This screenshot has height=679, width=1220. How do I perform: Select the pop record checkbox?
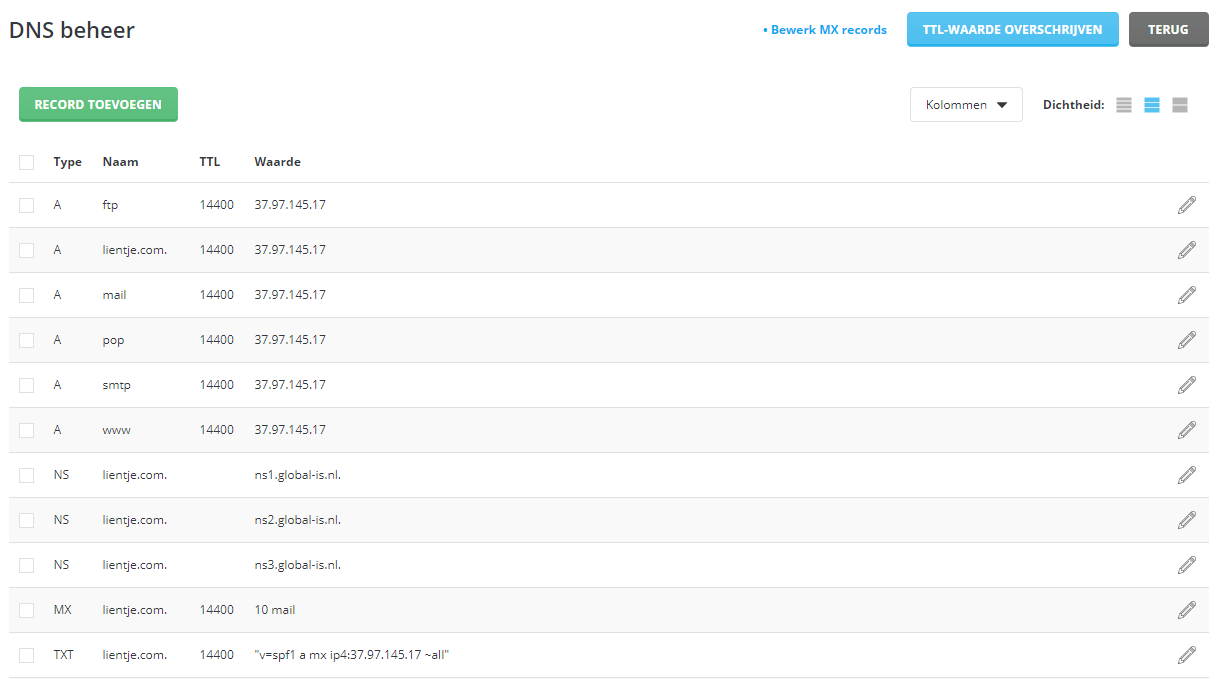(x=27, y=340)
